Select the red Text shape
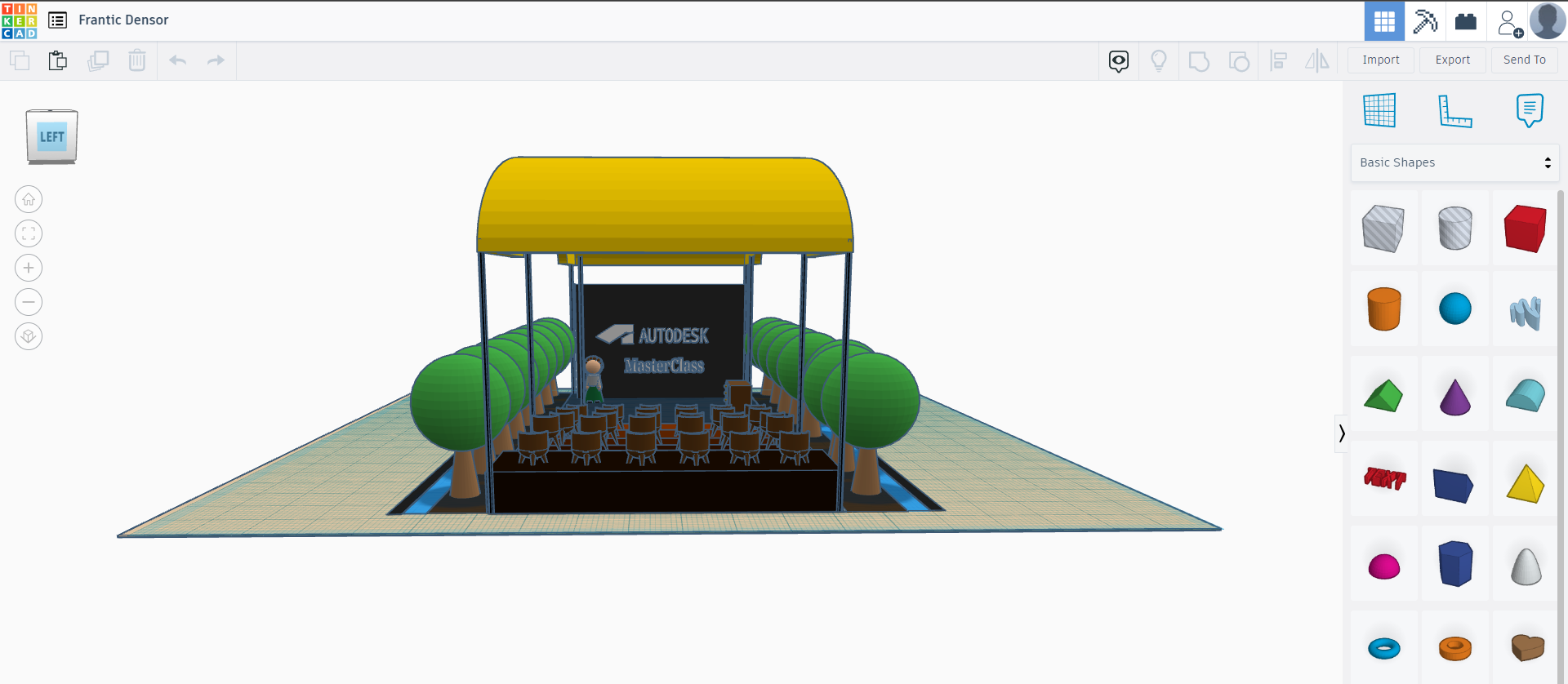This screenshot has width=1568, height=684. pyautogui.click(x=1384, y=479)
